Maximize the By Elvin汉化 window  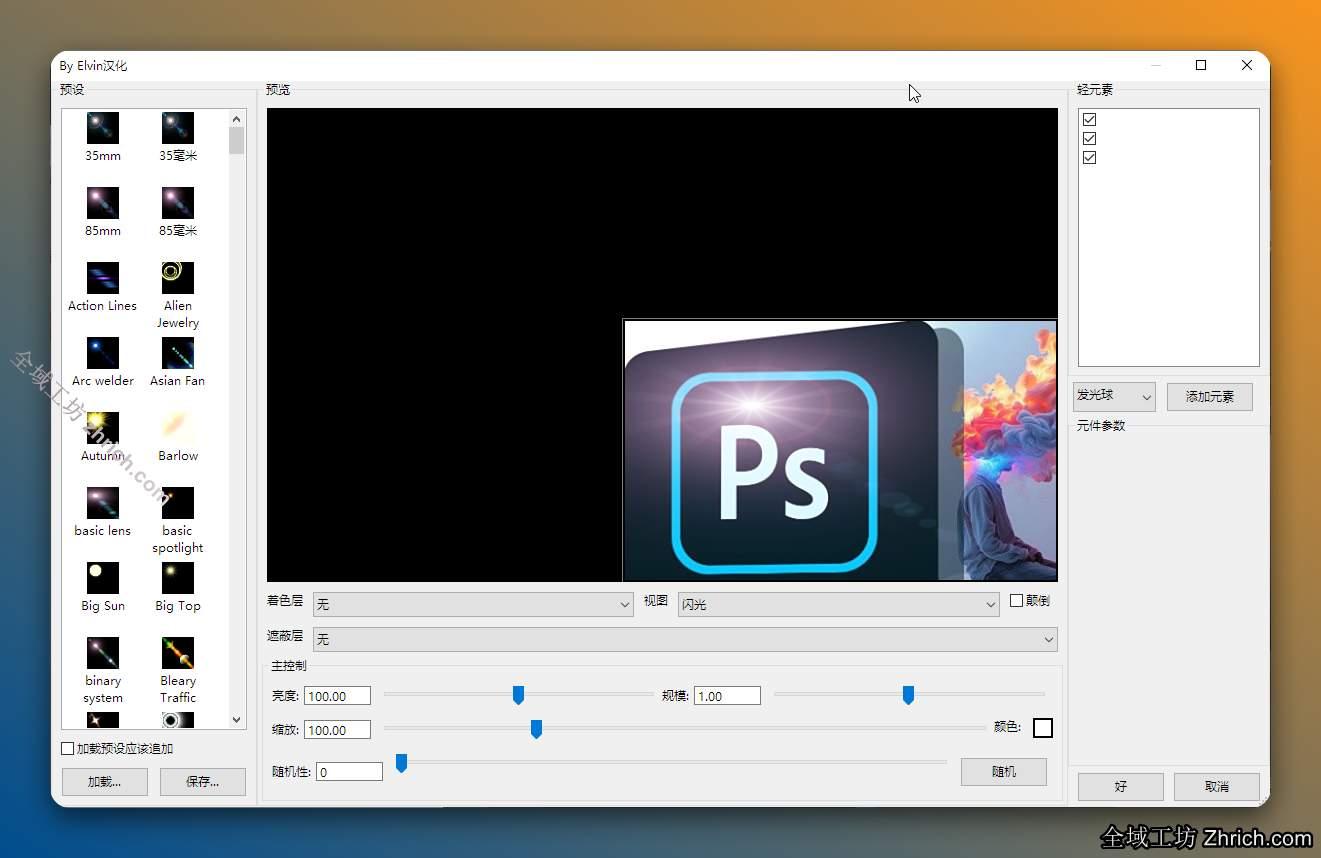(x=1201, y=65)
